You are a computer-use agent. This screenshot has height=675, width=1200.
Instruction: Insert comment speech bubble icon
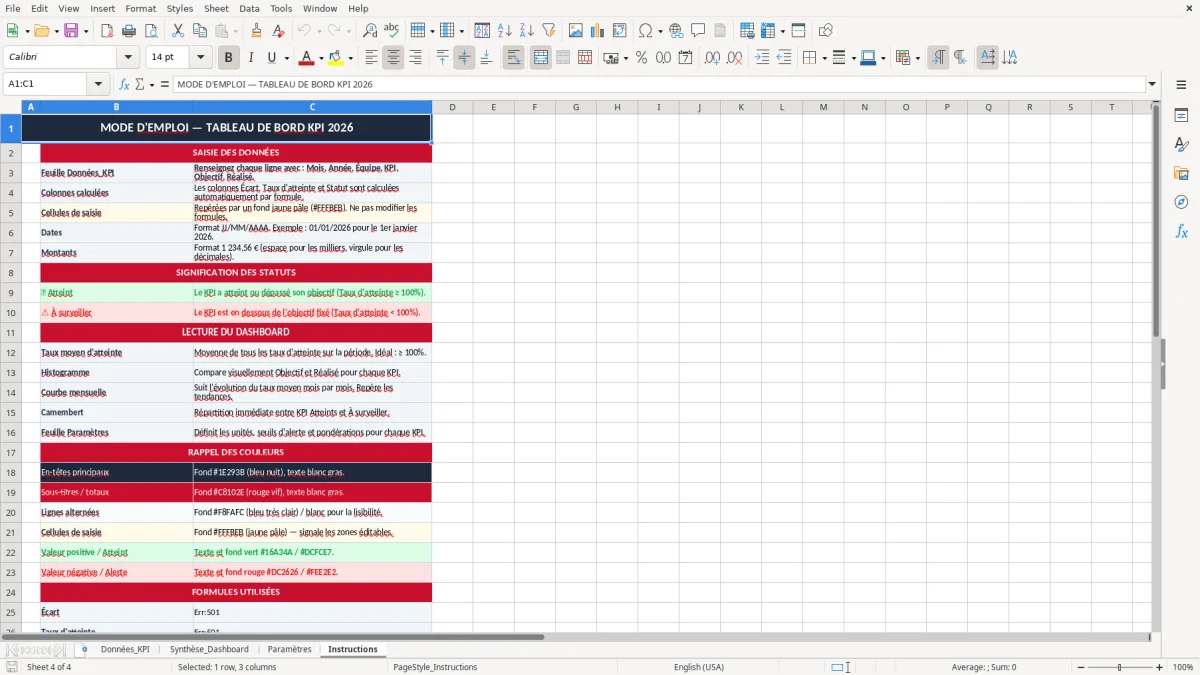tap(698, 31)
